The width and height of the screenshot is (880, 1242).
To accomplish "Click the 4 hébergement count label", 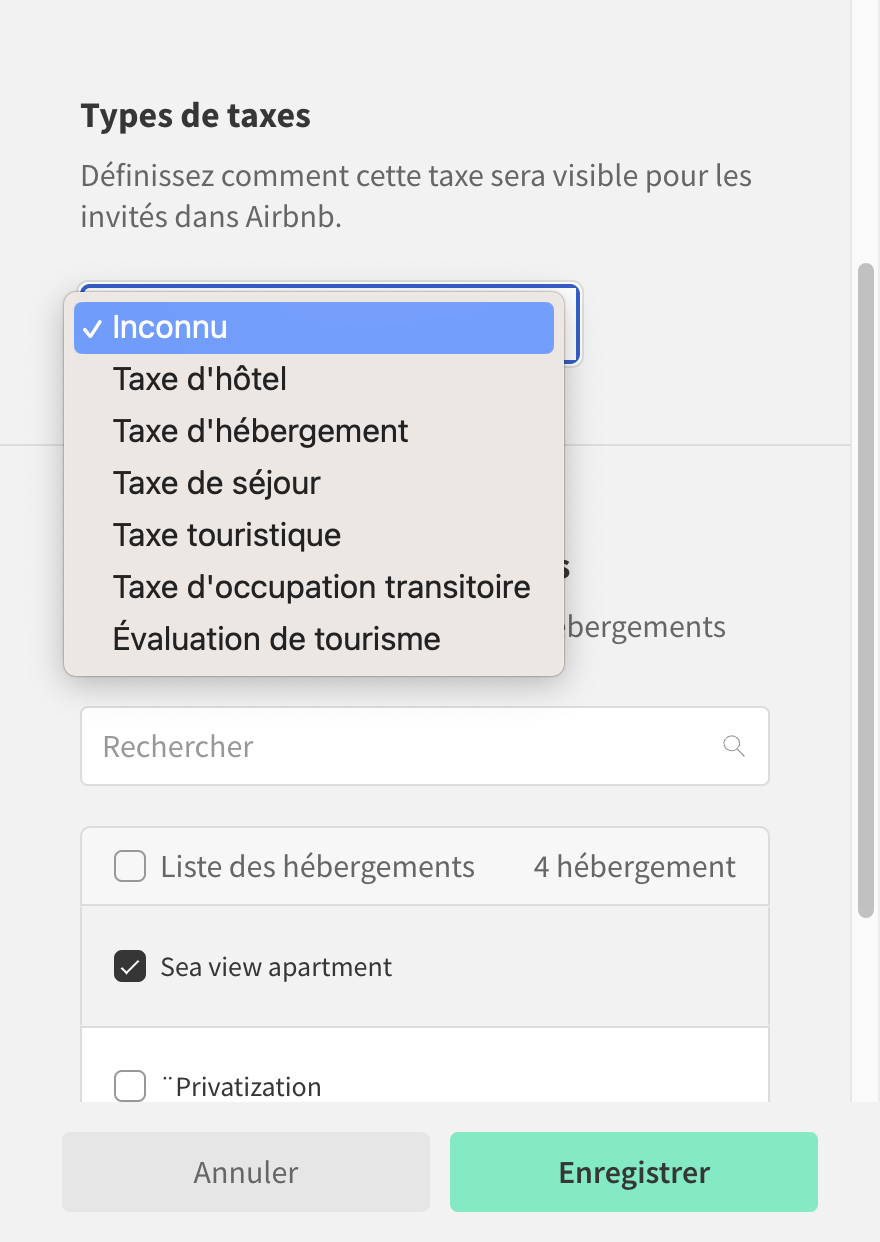I will point(634,866).
